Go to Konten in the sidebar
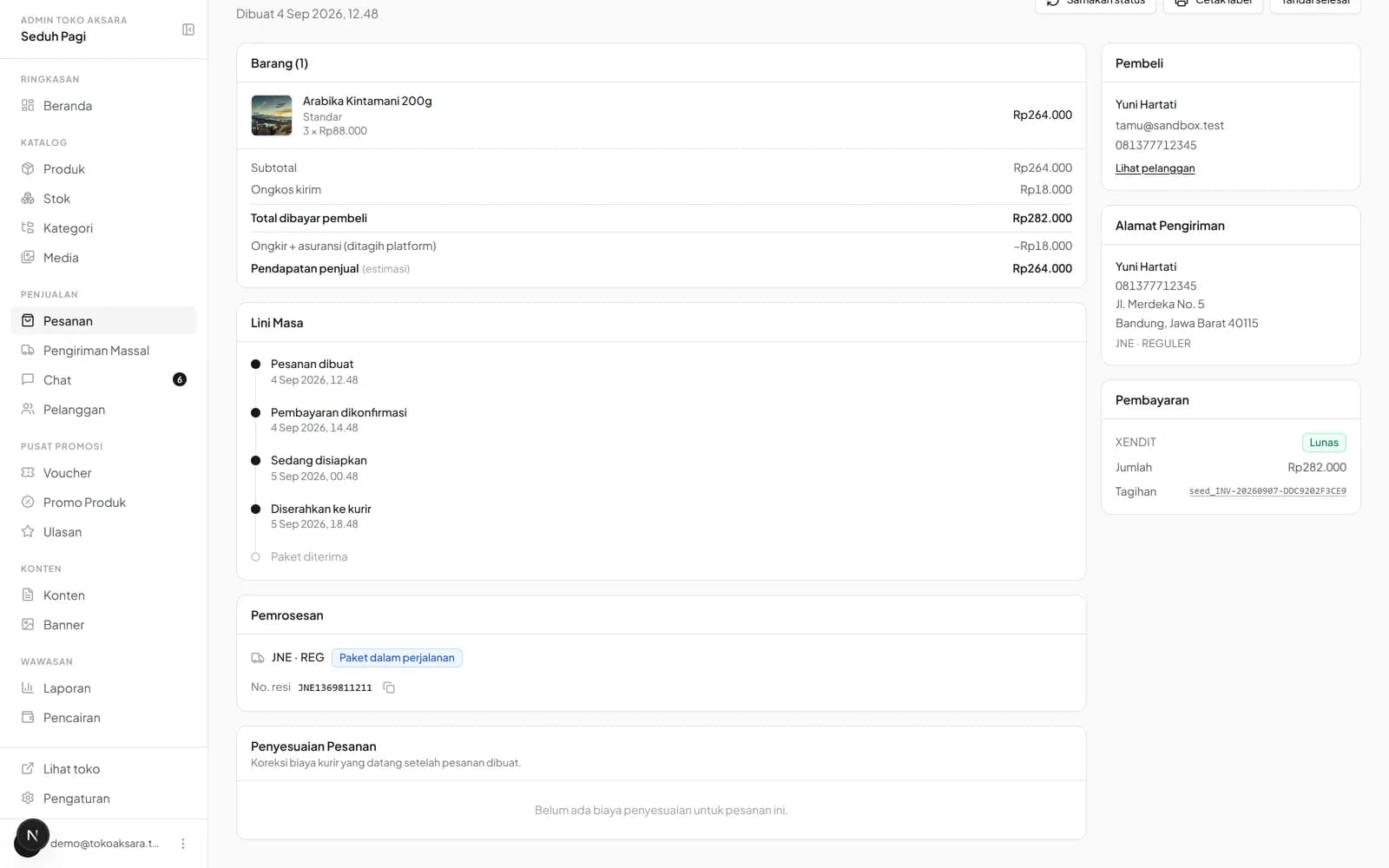Screen dimensions: 1389x868 click(103, 595)
